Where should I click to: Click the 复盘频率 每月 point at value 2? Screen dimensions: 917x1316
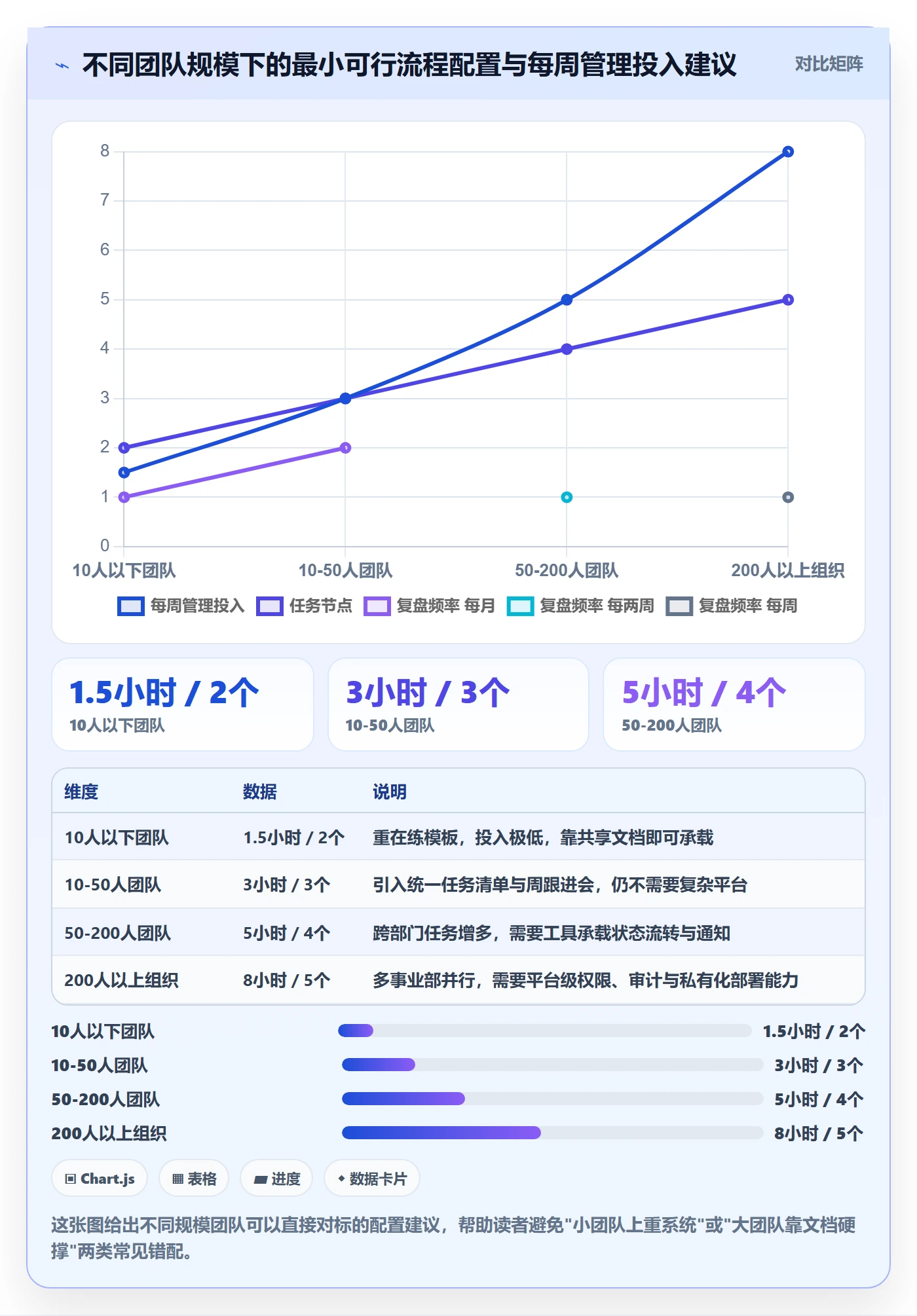[345, 448]
